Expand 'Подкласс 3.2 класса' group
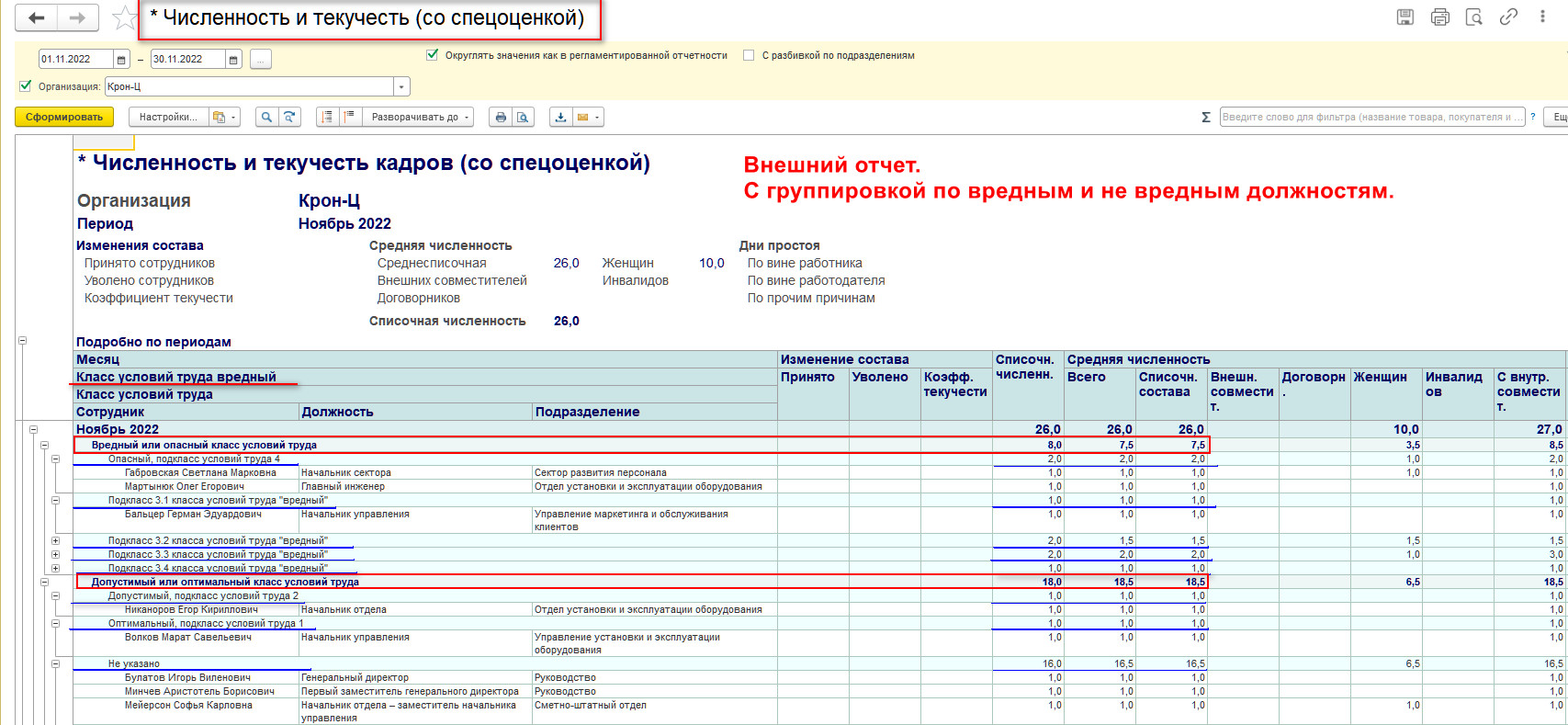The image size is (1568, 725). coord(55,540)
